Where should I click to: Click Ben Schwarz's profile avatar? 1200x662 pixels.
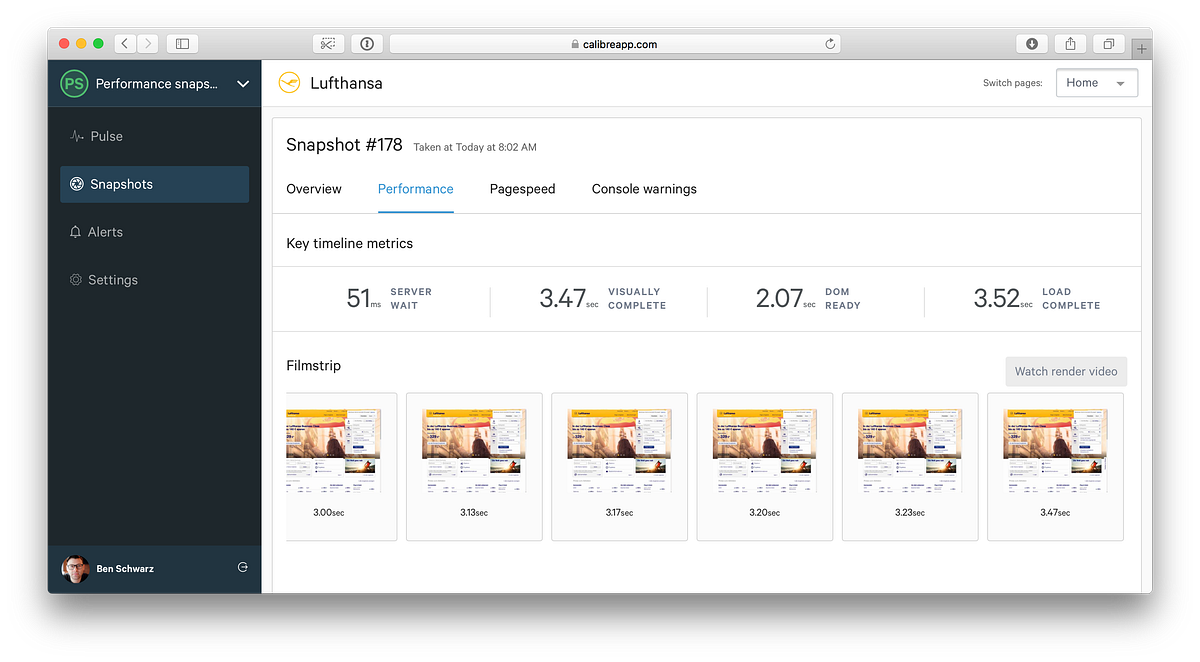click(x=75, y=567)
